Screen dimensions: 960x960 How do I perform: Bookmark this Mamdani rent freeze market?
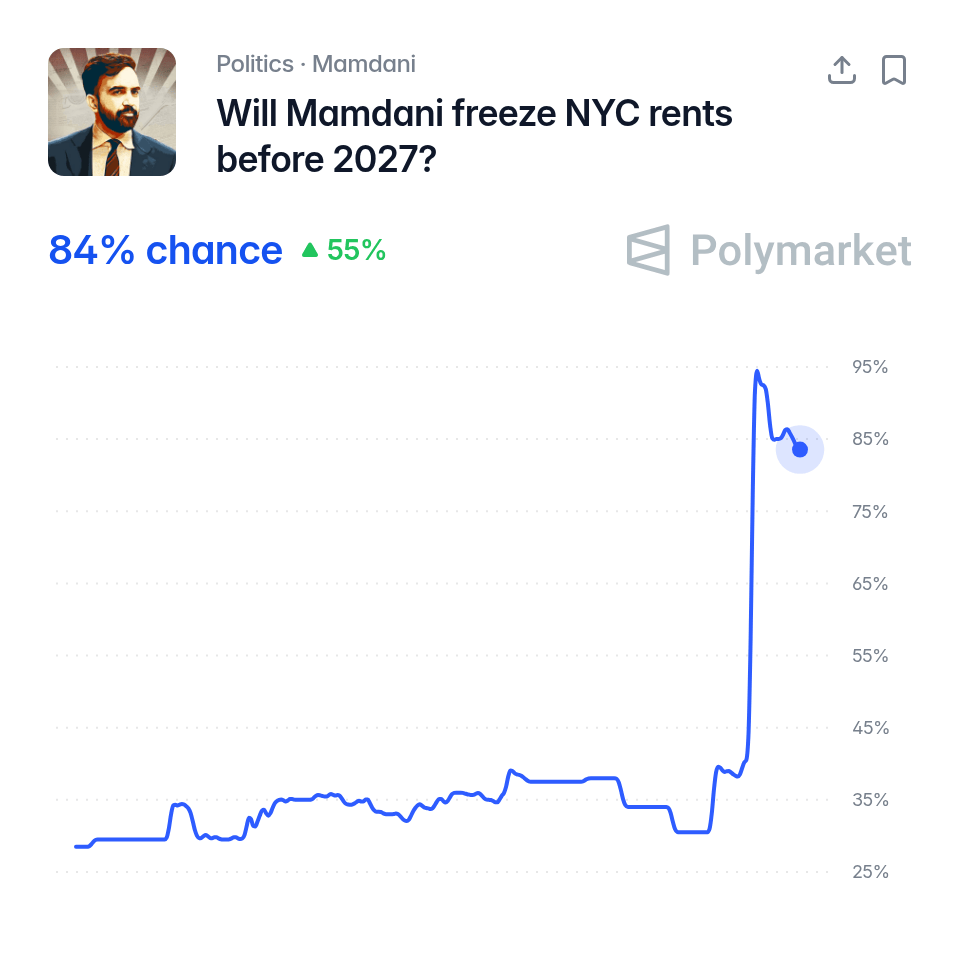coord(894,70)
